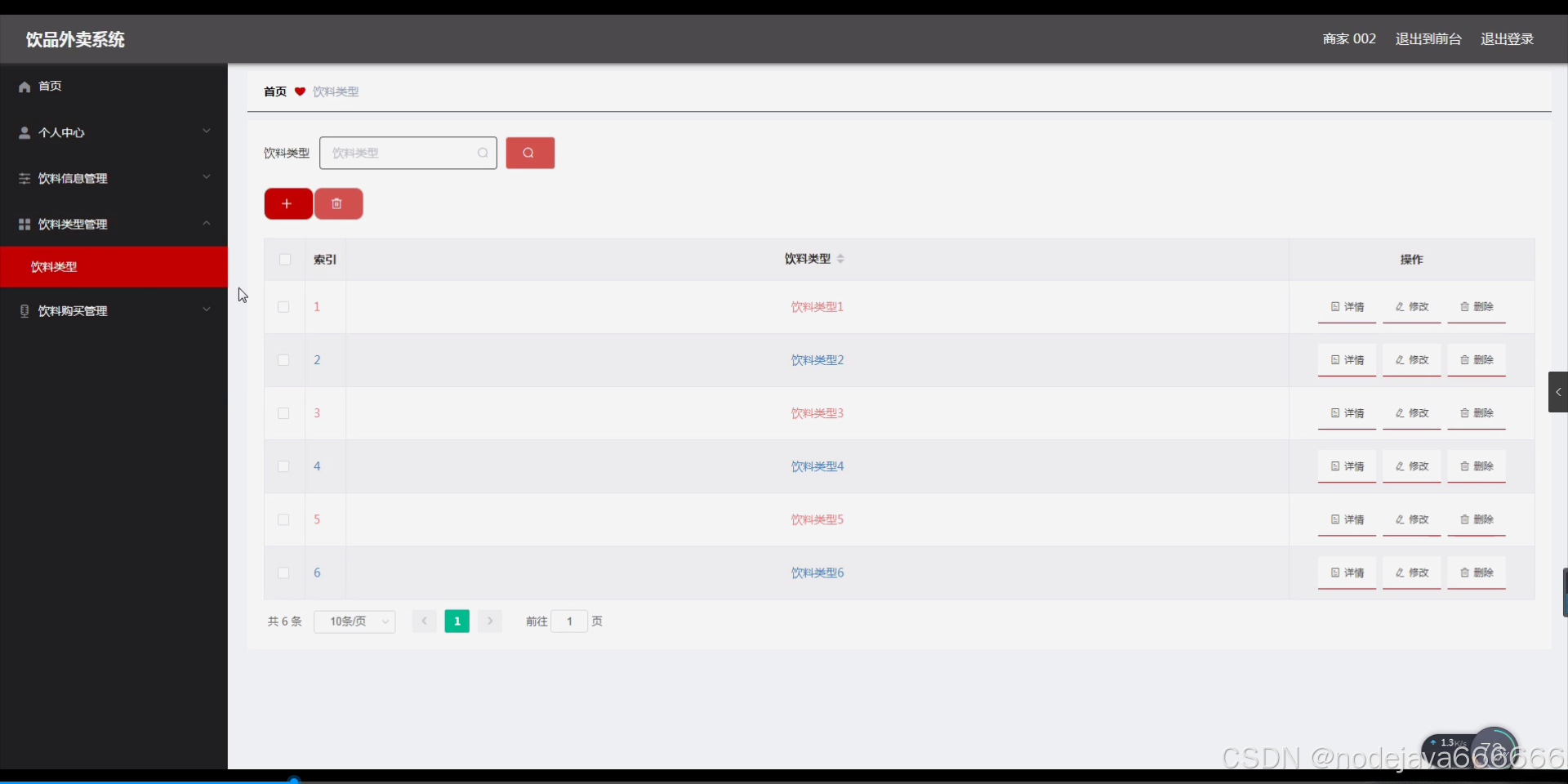Viewport: 1568px width, 784px height.
Task: Open the collapsed side panel arrow on right edge
Action: pos(1558,392)
